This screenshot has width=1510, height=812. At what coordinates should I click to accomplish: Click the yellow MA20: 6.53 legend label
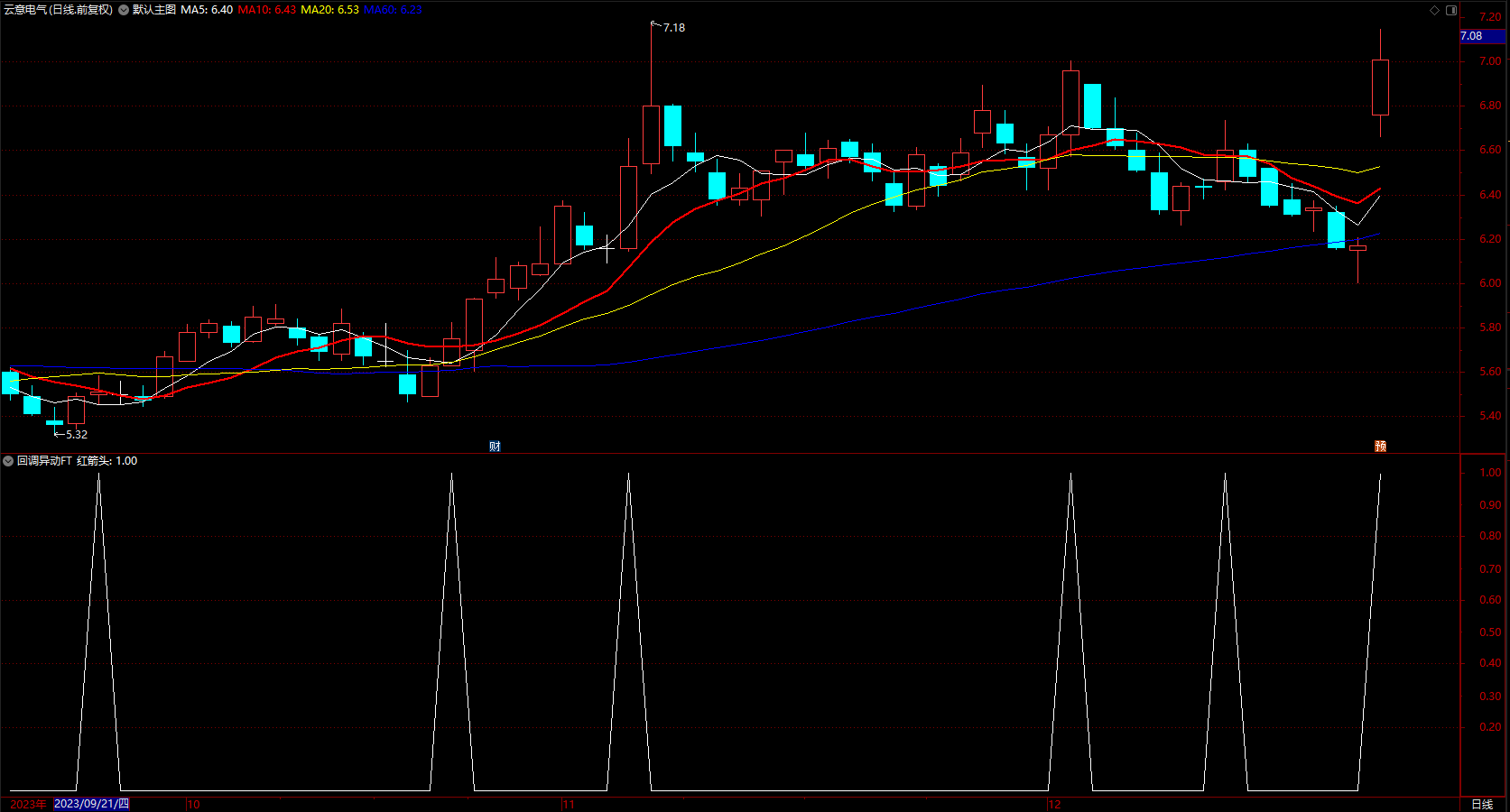tap(329, 10)
